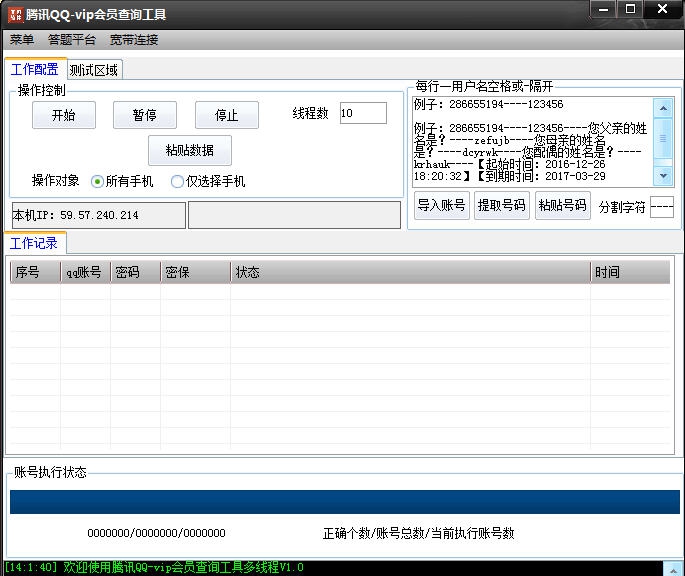Click the 0000000/0000000/0000000 counter text

pos(156,533)
